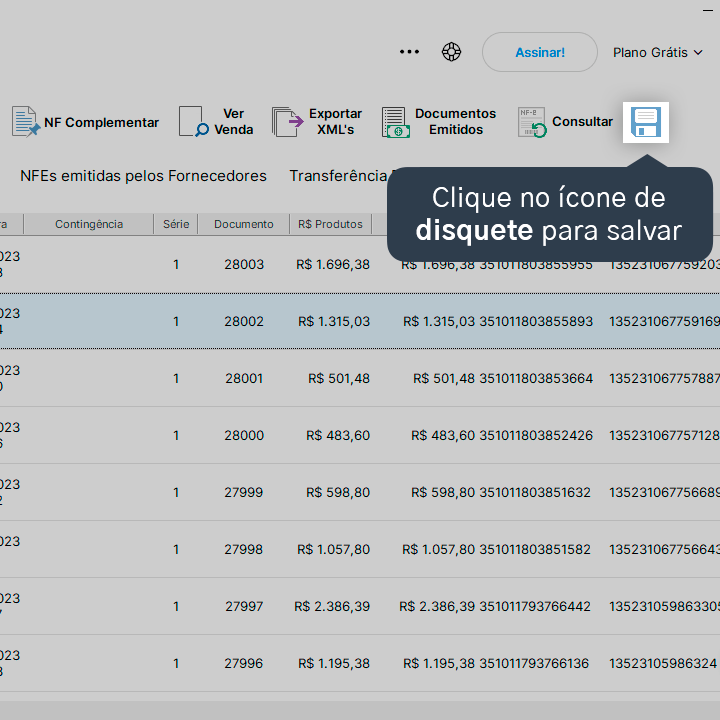This screenshot has height=720, width=720.
Task: Switch to the Transferência tab
Action: click(x=338, y=176)
